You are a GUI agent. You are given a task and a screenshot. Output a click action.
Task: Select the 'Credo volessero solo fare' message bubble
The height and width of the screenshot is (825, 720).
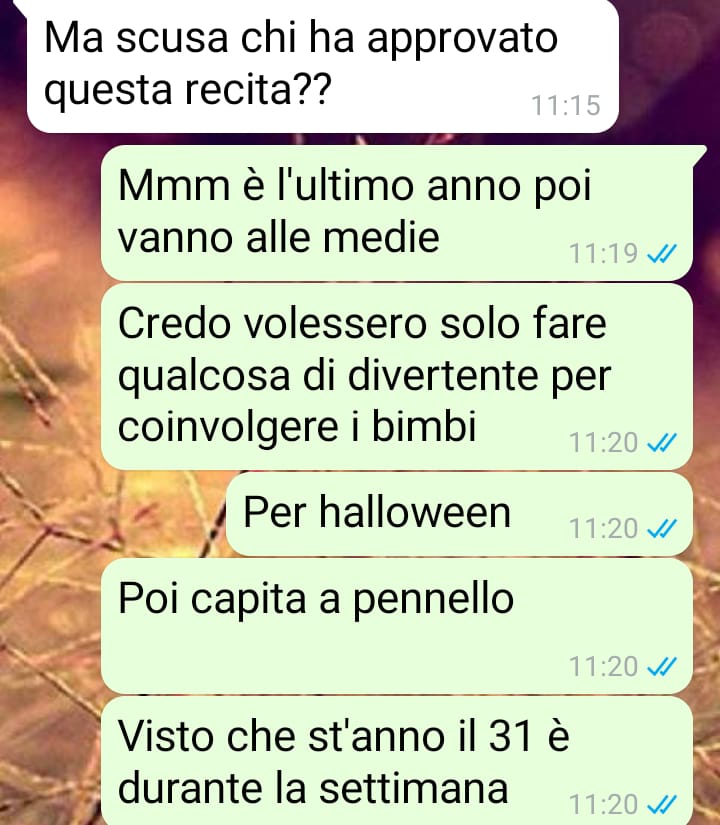[x=397, y=377]
